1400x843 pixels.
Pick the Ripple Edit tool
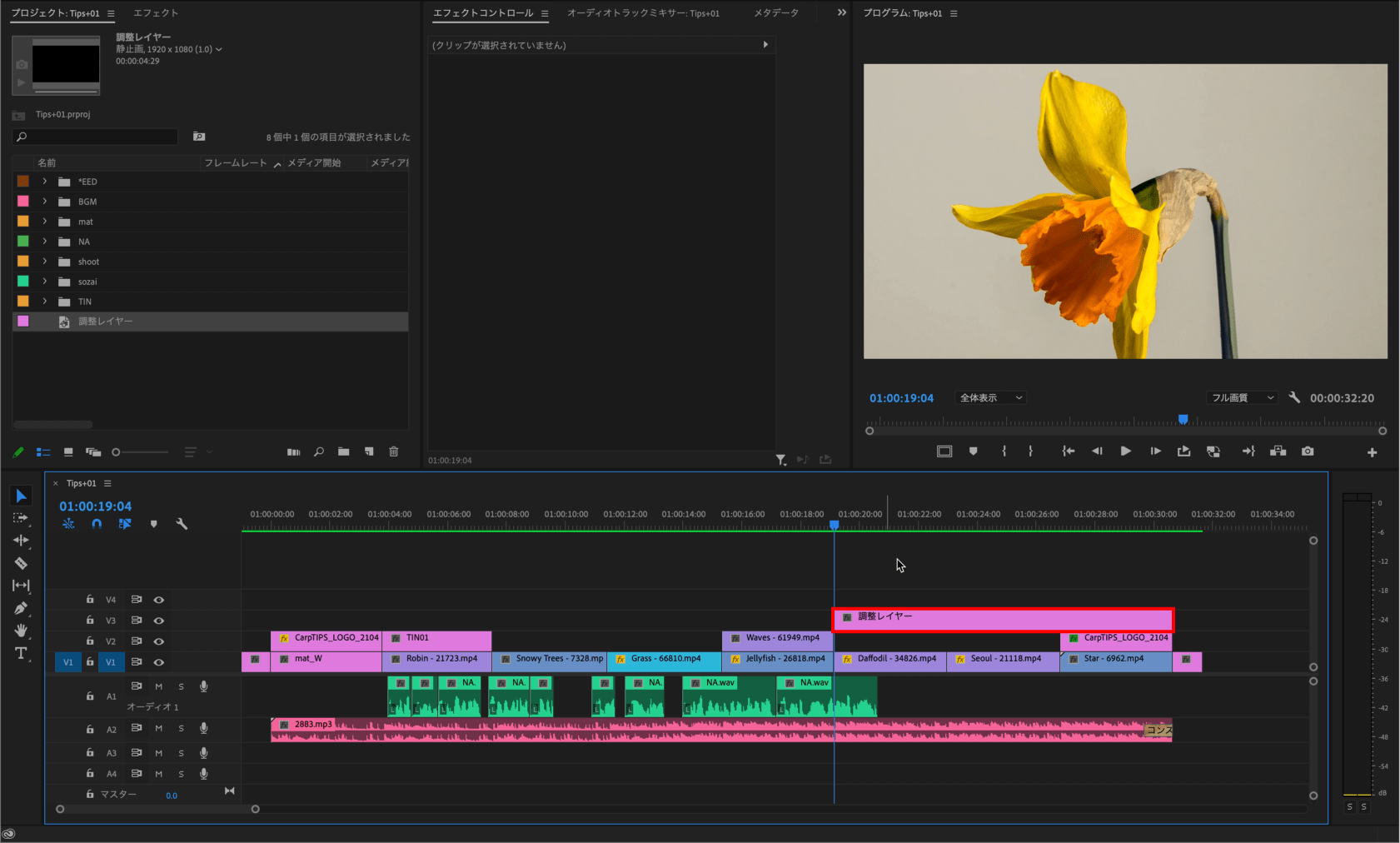pos(21,541)
